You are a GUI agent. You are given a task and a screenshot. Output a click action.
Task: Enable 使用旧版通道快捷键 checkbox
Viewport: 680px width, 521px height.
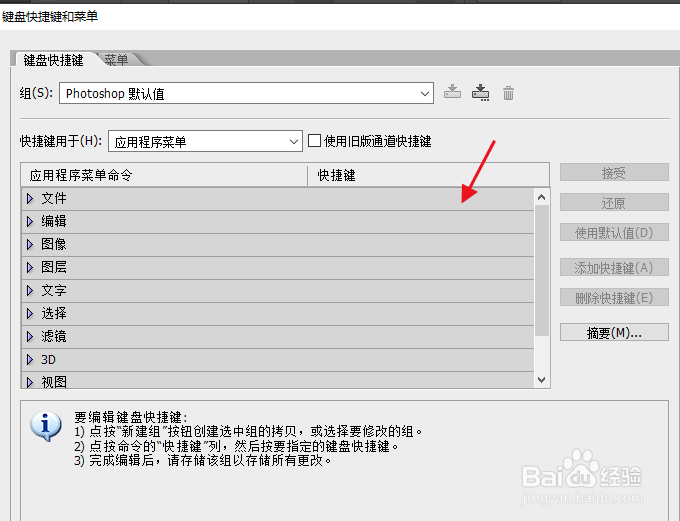click(314, 141)
